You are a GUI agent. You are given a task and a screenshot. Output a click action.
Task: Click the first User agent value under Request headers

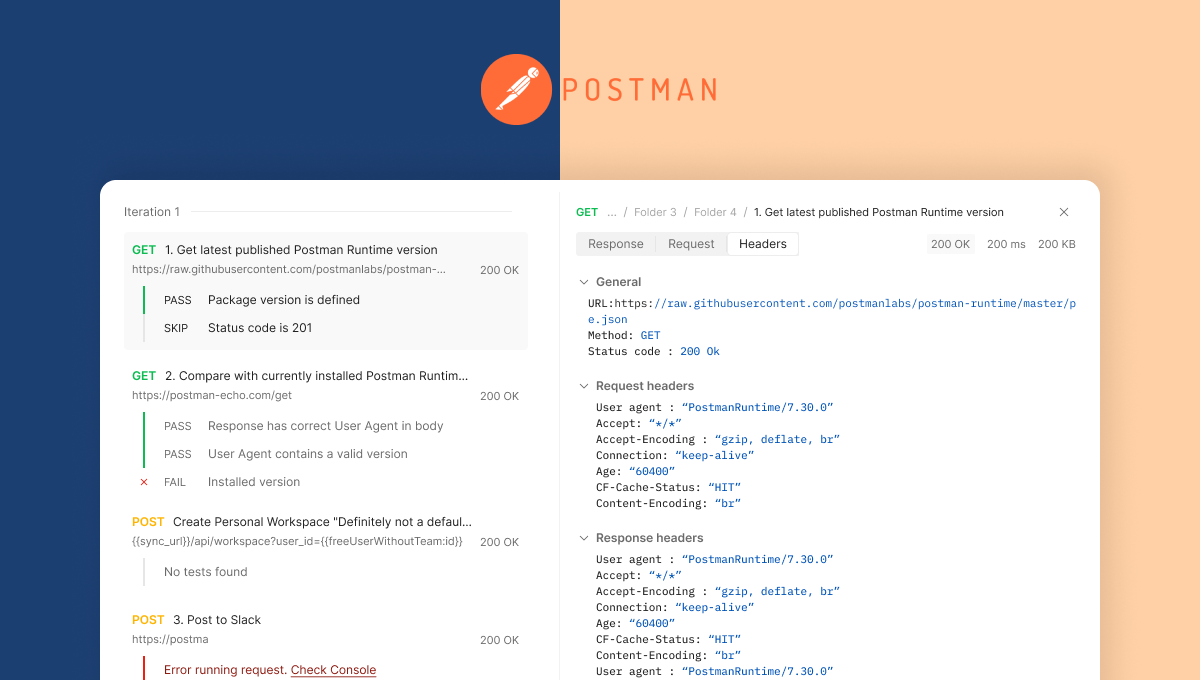click(x=758, y=408)
